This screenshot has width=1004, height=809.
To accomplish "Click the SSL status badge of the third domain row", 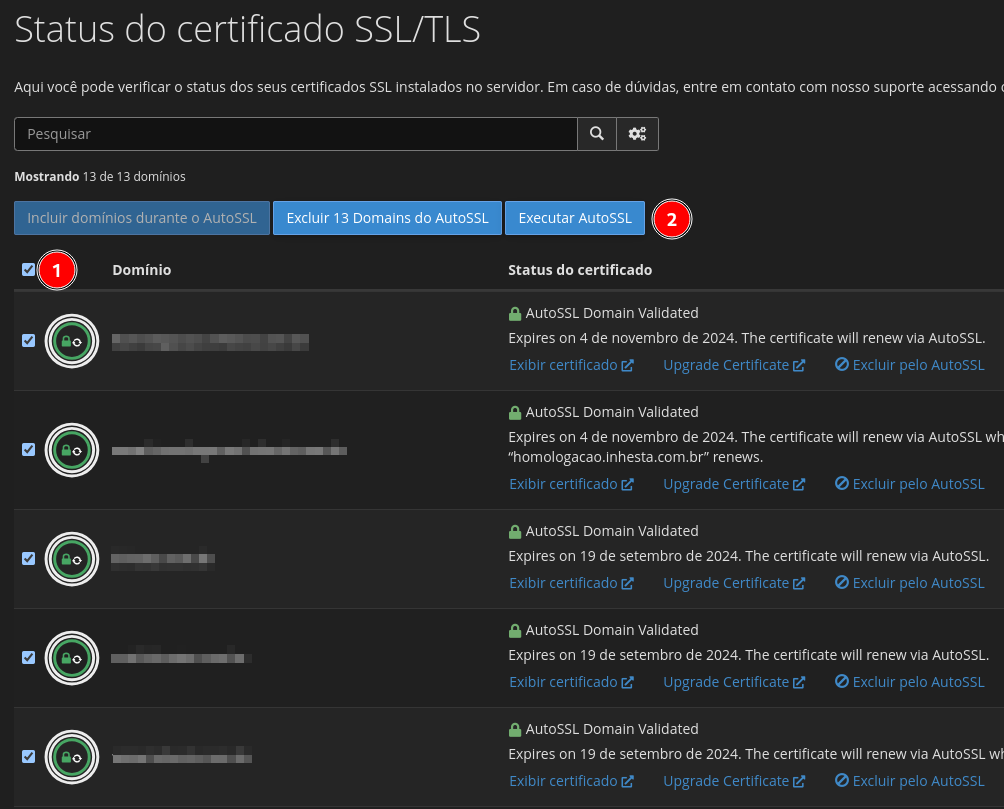I will click(x=72, y=559).
